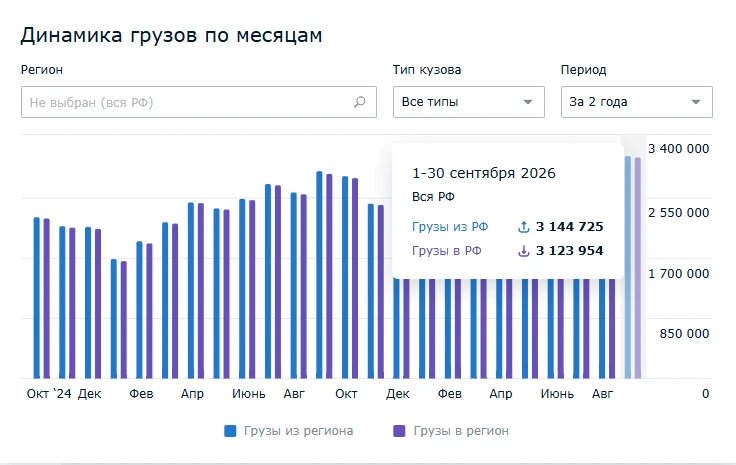Toggle the 'Грузы в регион' legend item

(451, 431)
